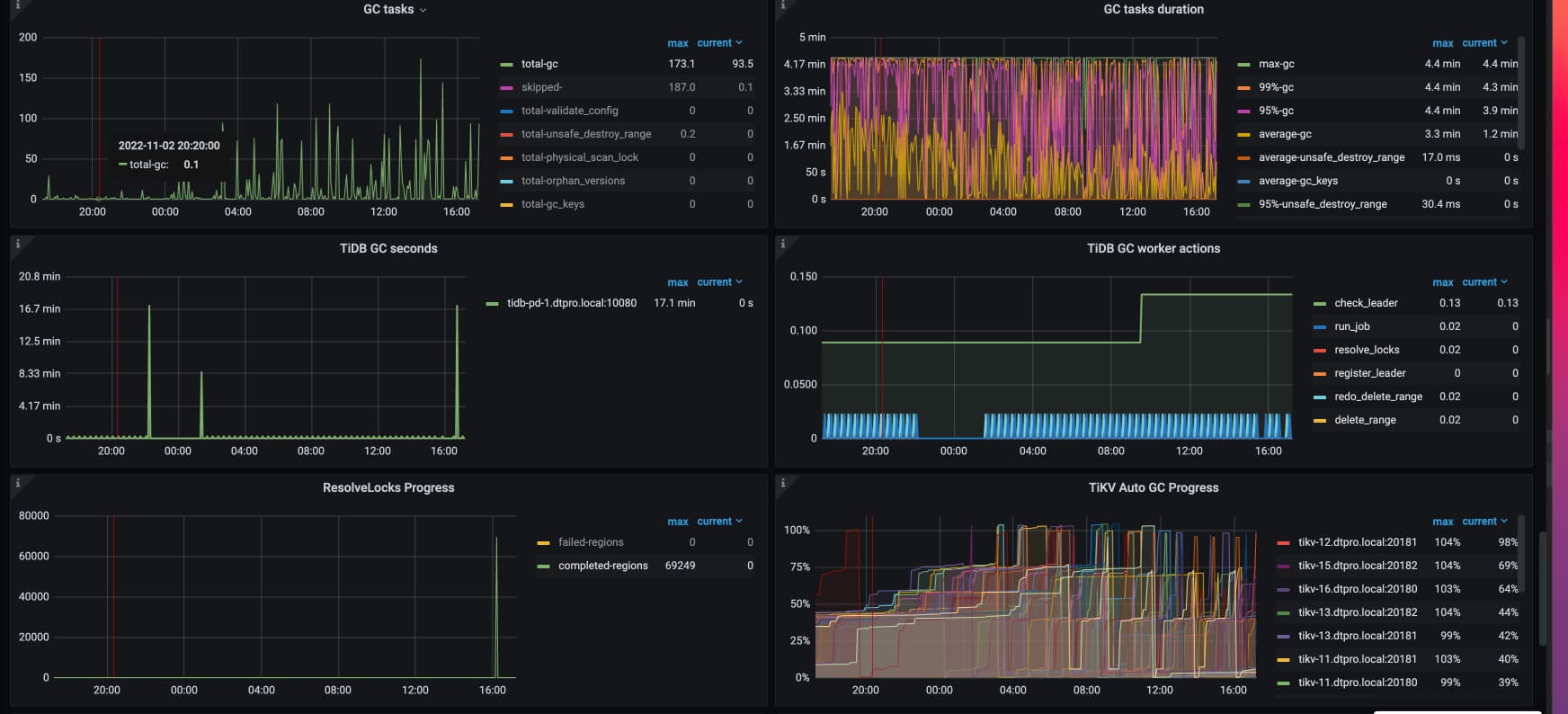Show info for TiDB GC worker actions
Viewport: 1568px width, 714px height.
coord(783,244)
